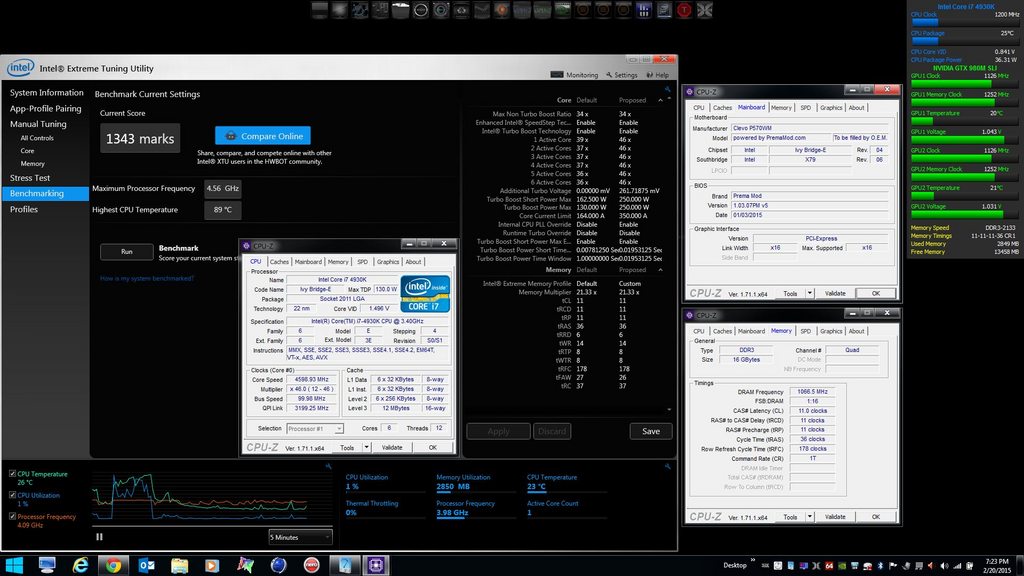Open the 5 Minutes time range dropdown

pos(299,537)
